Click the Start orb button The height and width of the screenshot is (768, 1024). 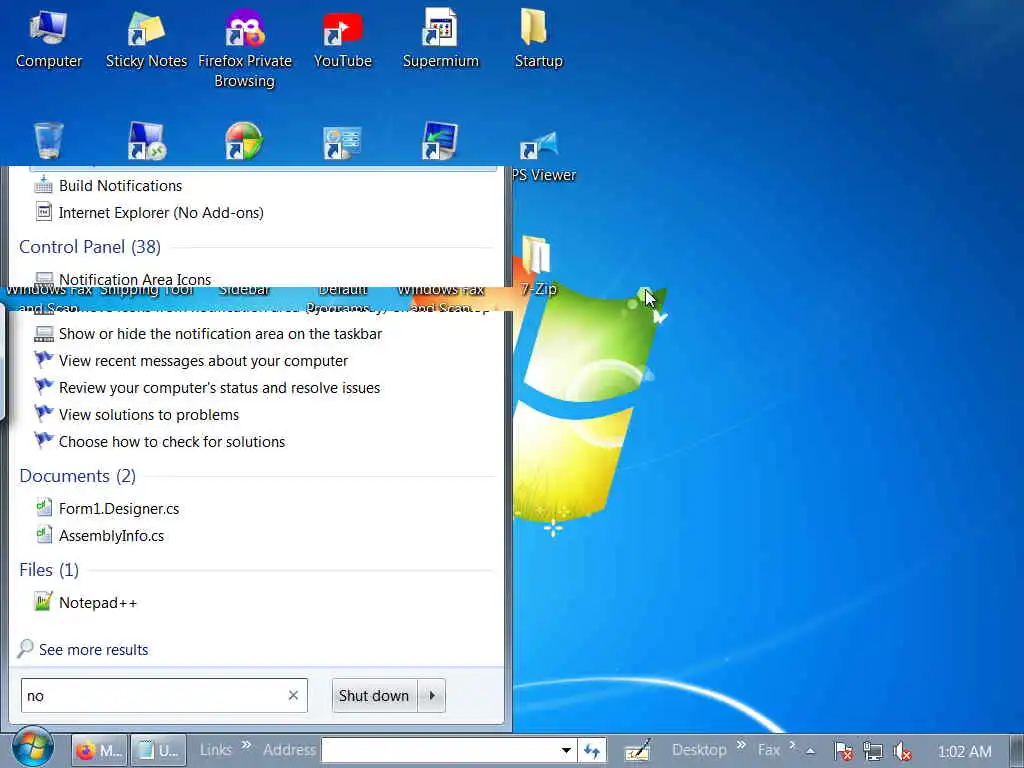pos(31,748)
